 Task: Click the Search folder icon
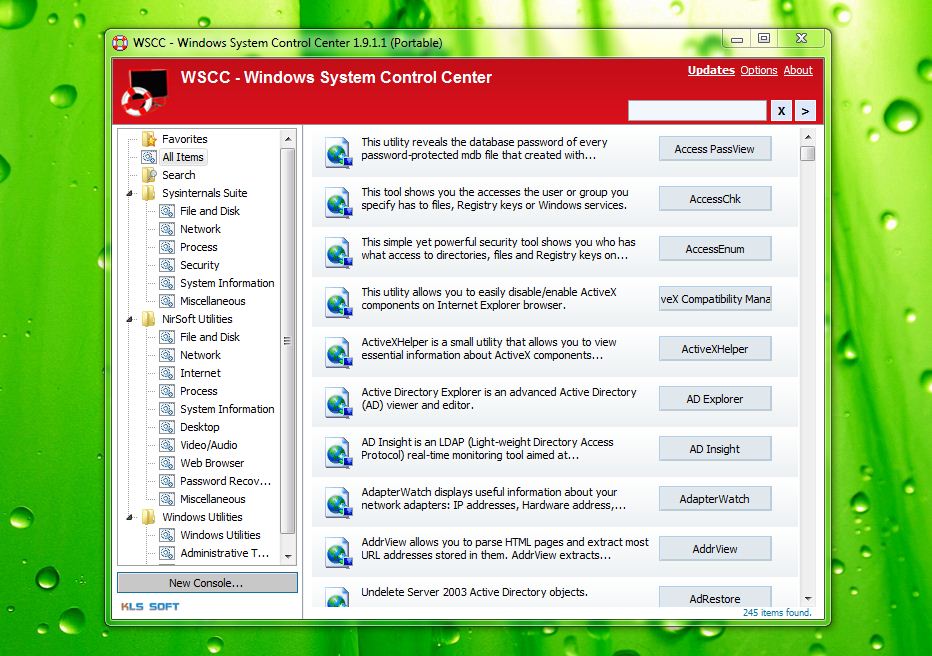click(x=149, y=175)
